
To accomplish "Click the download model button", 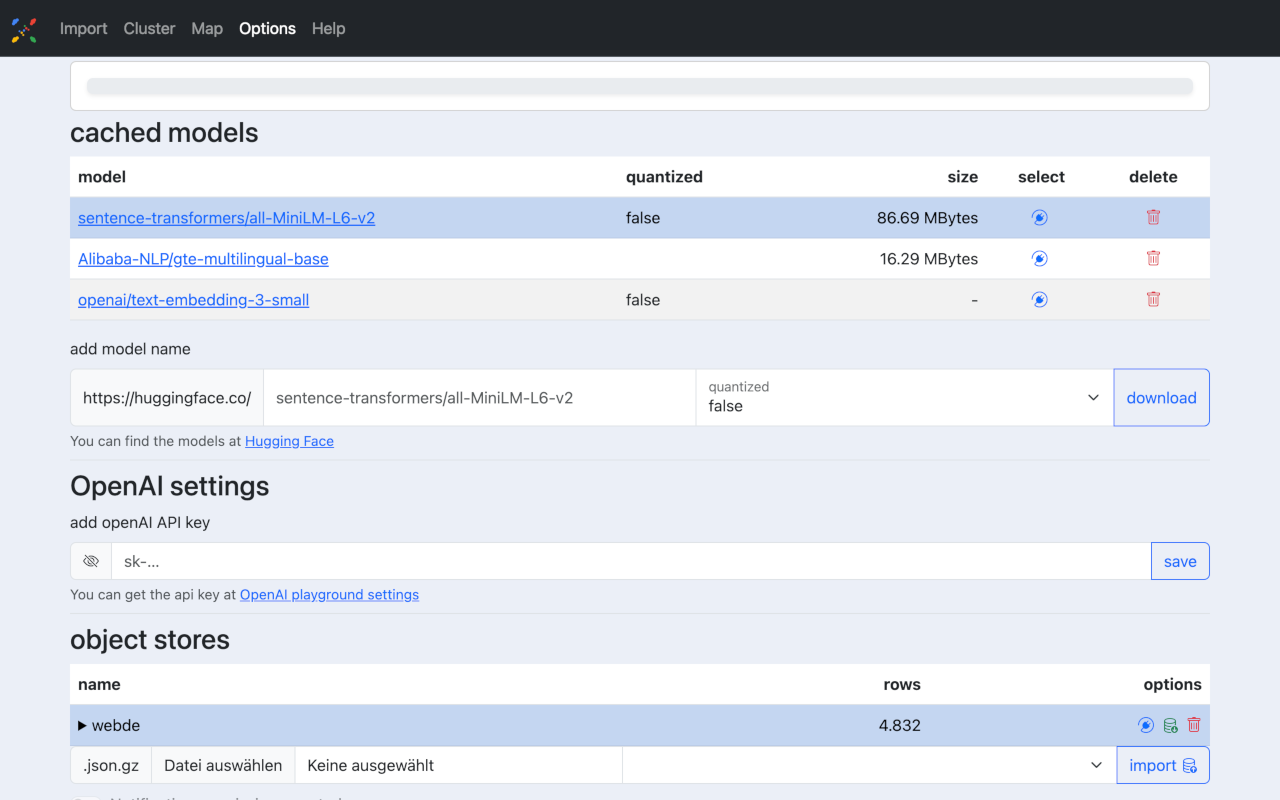I will pyautogui.click(x=1161, y=398).
